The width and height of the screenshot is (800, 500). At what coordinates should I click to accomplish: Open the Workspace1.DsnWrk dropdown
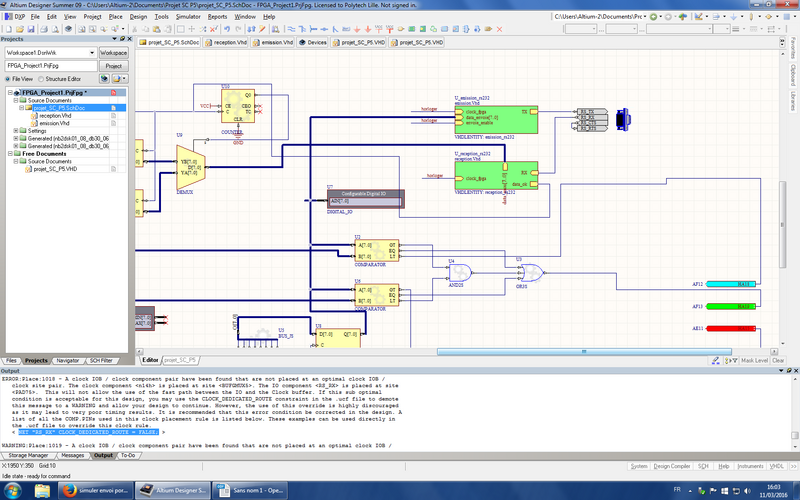coord(91,52)
